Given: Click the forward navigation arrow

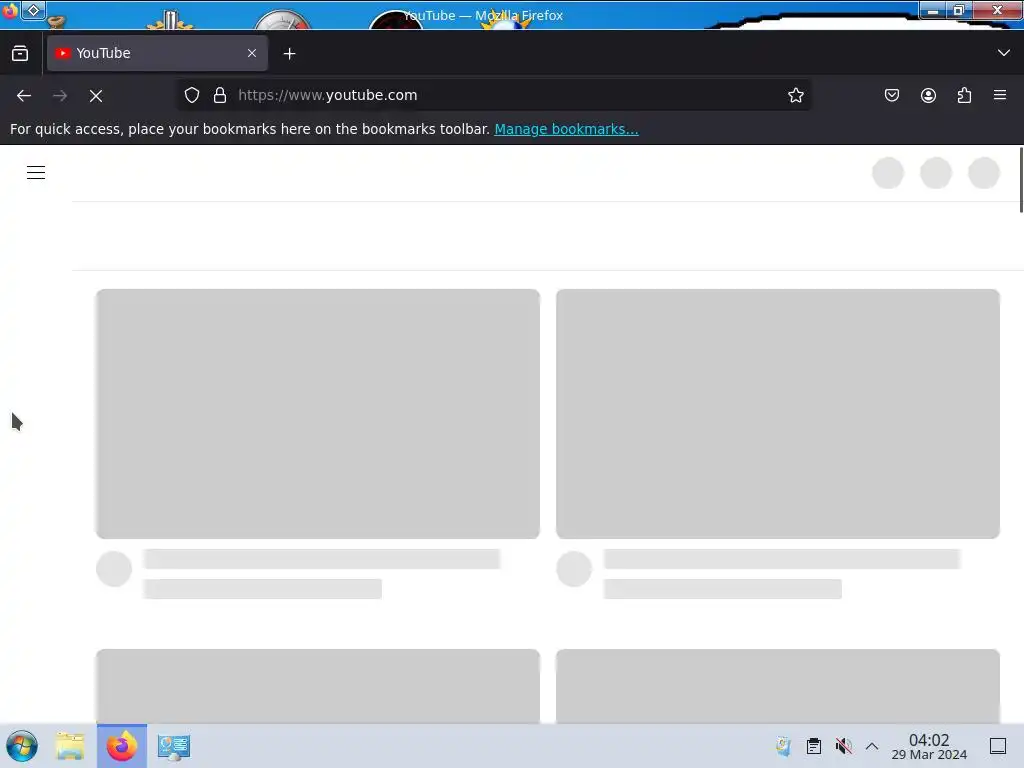Looking at the screenshot, I should click(x=60, y=96).
